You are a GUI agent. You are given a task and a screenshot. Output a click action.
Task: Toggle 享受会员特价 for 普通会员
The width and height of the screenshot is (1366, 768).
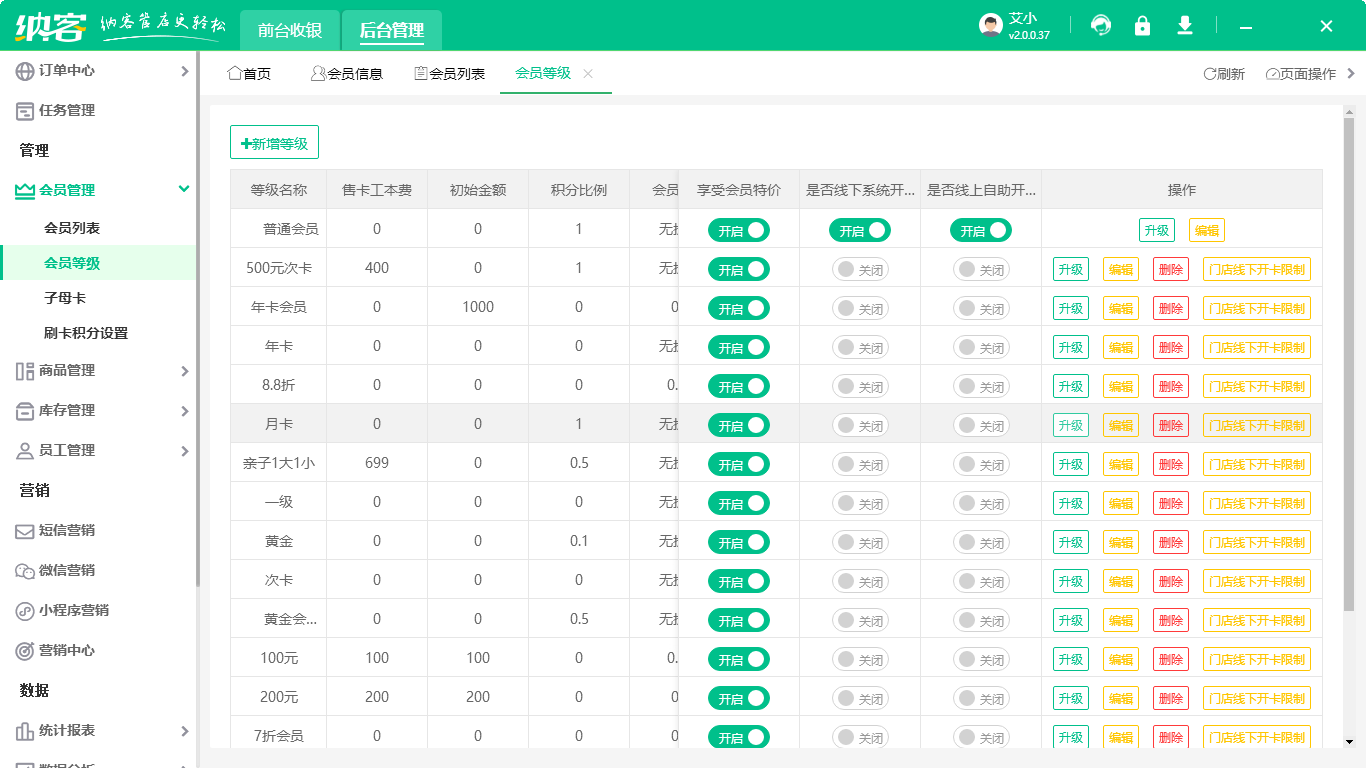[739, 230]
